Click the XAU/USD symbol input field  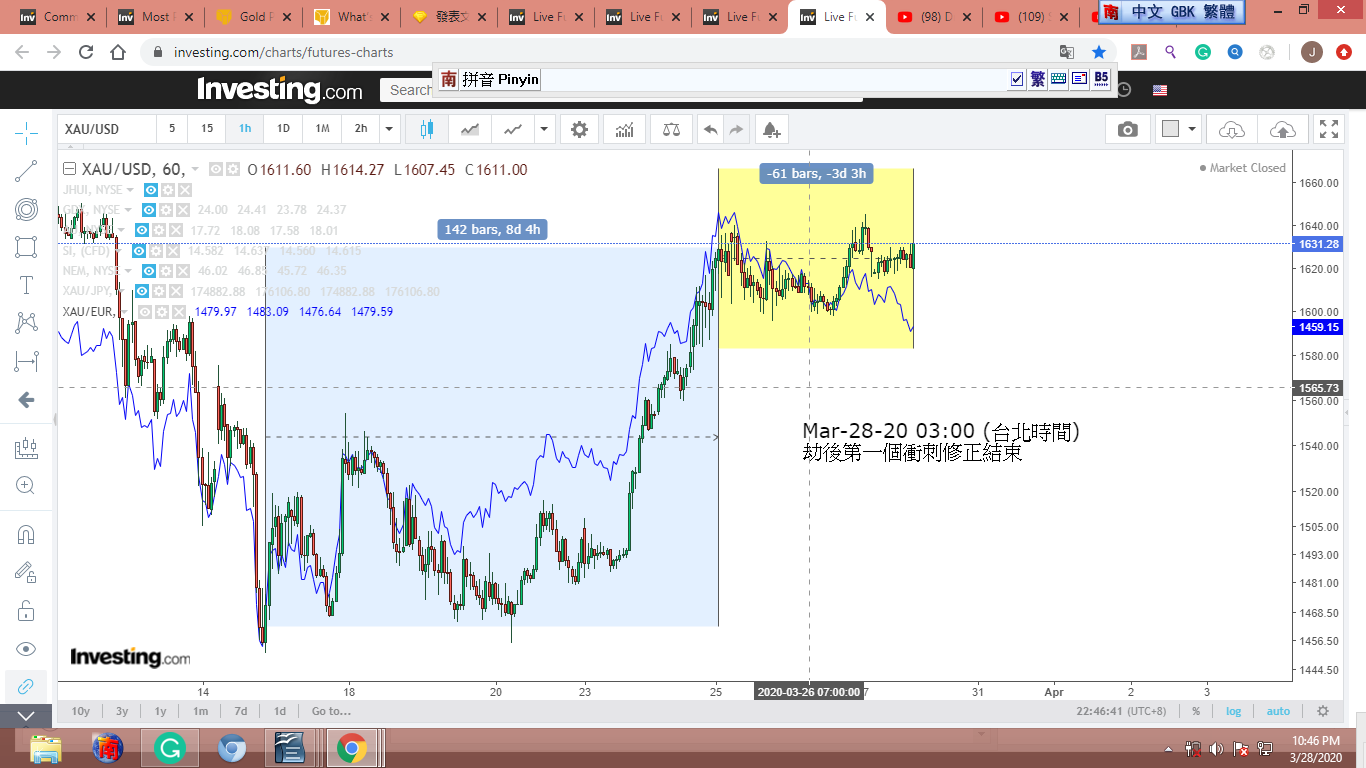coord(107,129)
